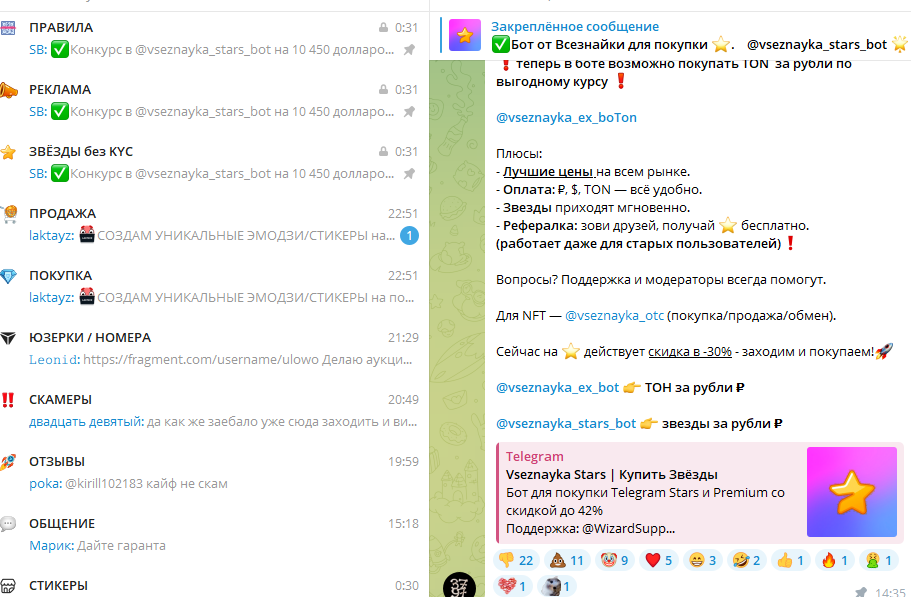Viewport: 911px width, 597px height.
Task: Open the @vseznayka_otc link
Action: pos(614,316)
